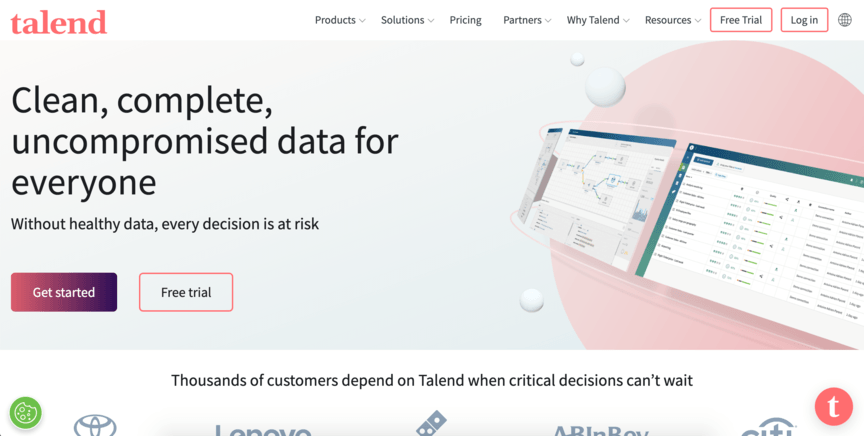Go to the Pricing page
This screenshot has height=436, width=864.
(x=465, y=20)
